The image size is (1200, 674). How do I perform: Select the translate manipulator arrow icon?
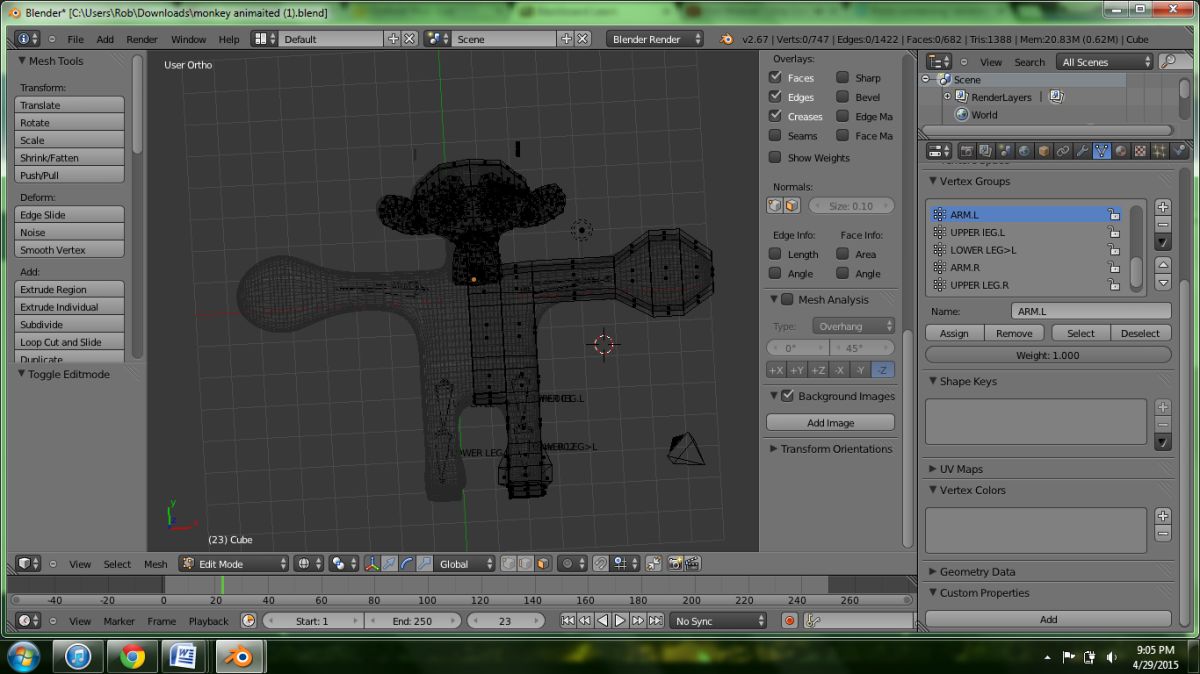click(x=390, y=564)
